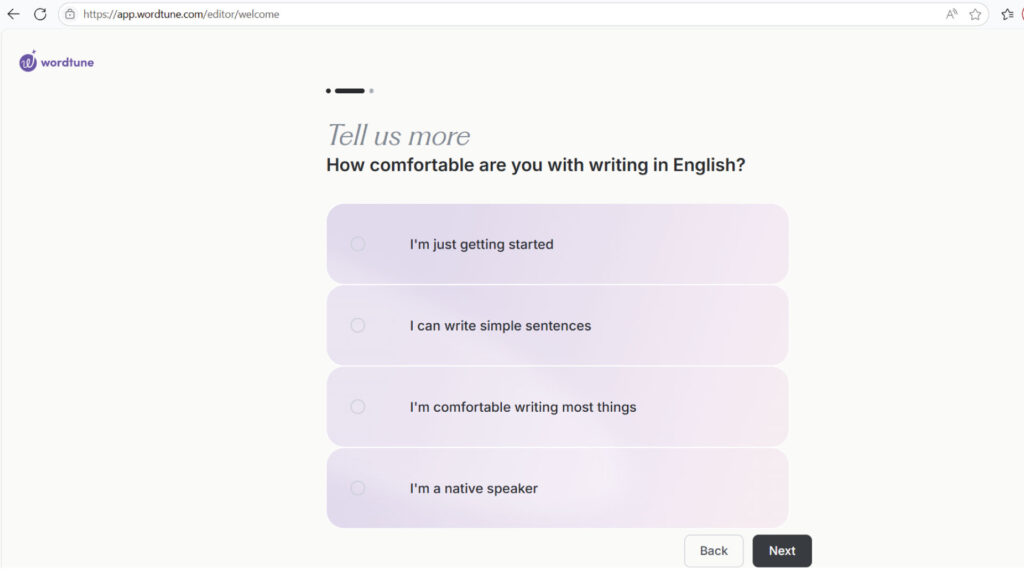The width and height of the screenshot is (1024, 576).
Task: Open site info lock icon
Action: click(x=70, y=14)
